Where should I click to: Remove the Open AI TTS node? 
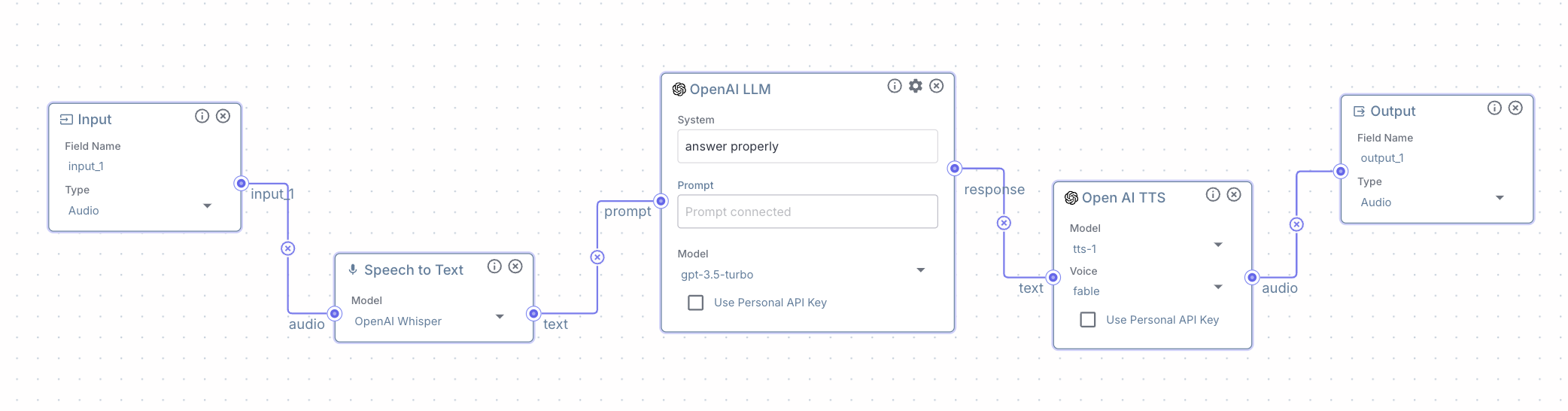coord(1234,194)
